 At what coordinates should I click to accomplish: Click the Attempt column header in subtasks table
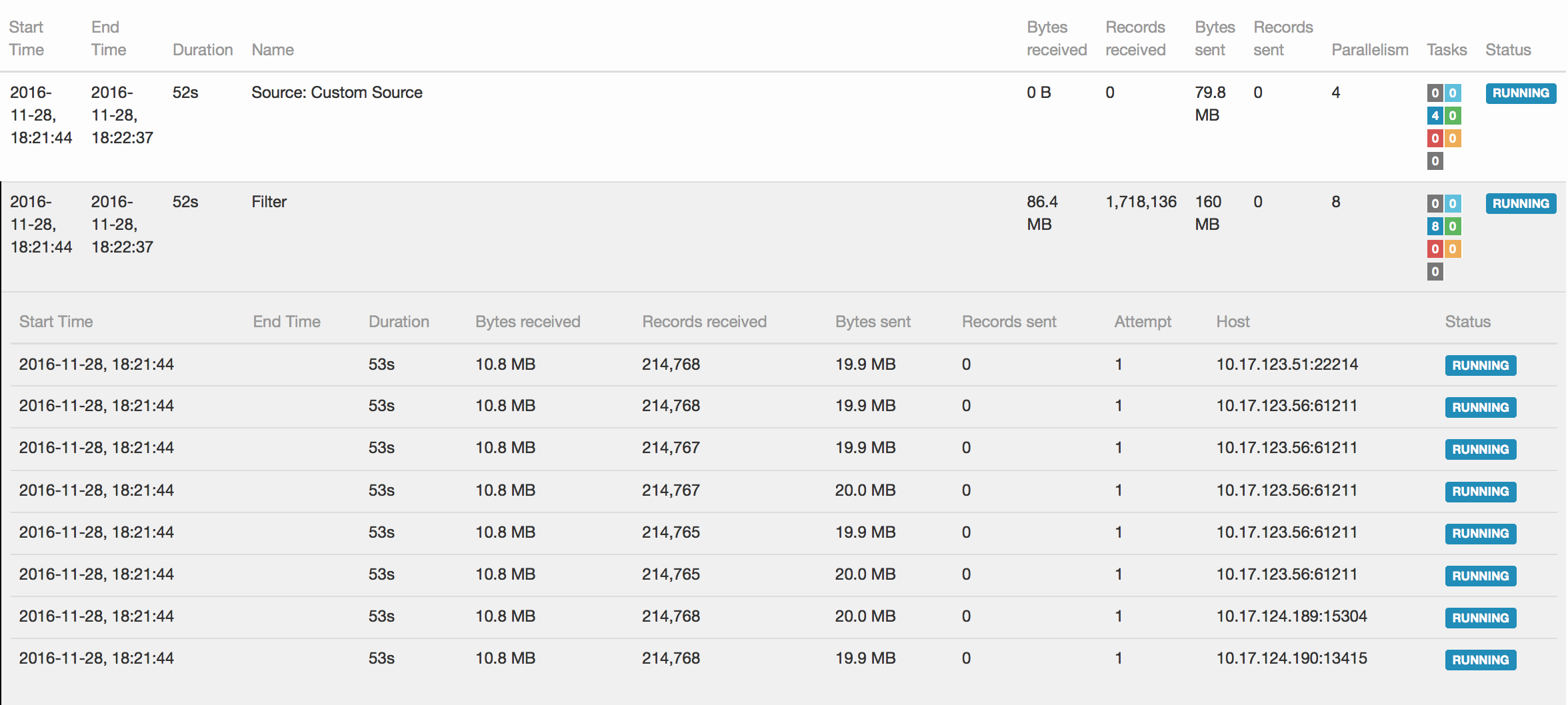coord(1143,322)
